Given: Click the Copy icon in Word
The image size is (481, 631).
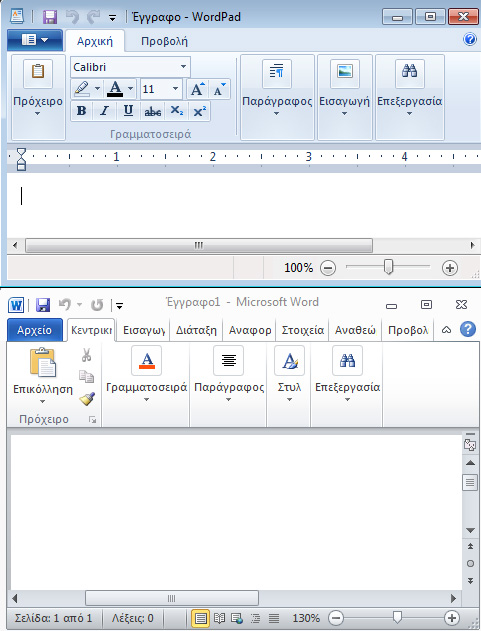Looking at the screenshot, I should tap(87, 377).
